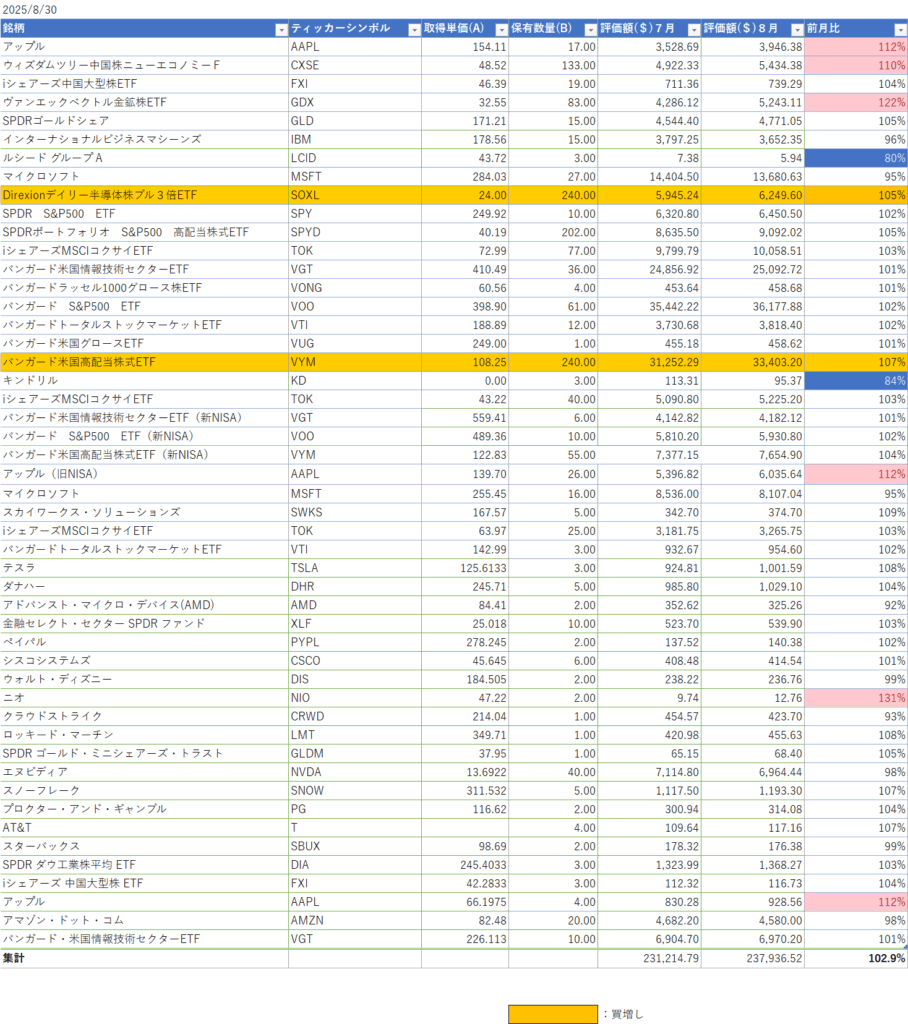Image resolution: width=908 pixels, height=1024 pixels.
Task: Select the アップル（旧NISA） name cell
Action: (x=144, y=474)
